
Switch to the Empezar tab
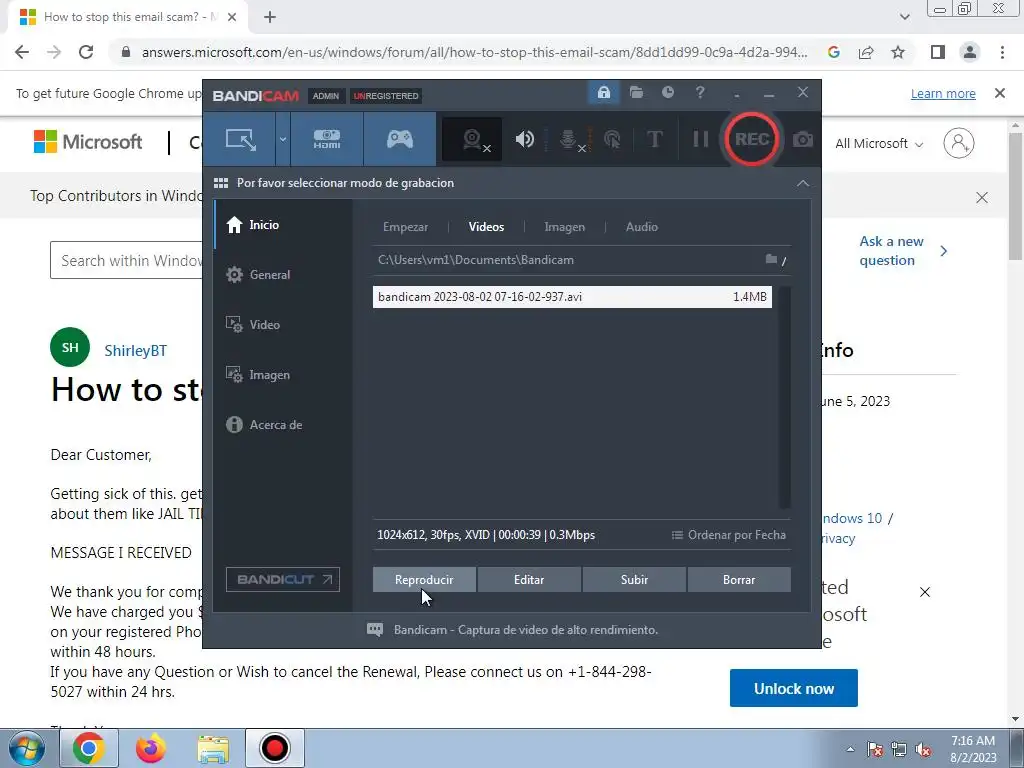coord(406,227)
